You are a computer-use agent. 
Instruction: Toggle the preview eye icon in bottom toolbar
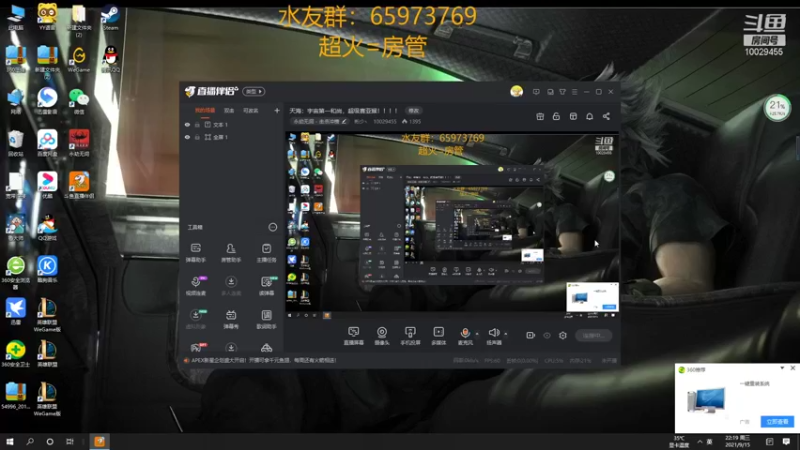click(x=547, y=335)
